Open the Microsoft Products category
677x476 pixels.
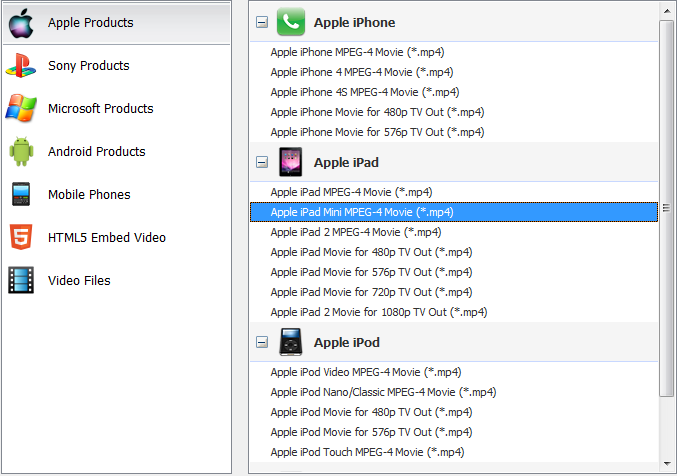coord(117,108)
